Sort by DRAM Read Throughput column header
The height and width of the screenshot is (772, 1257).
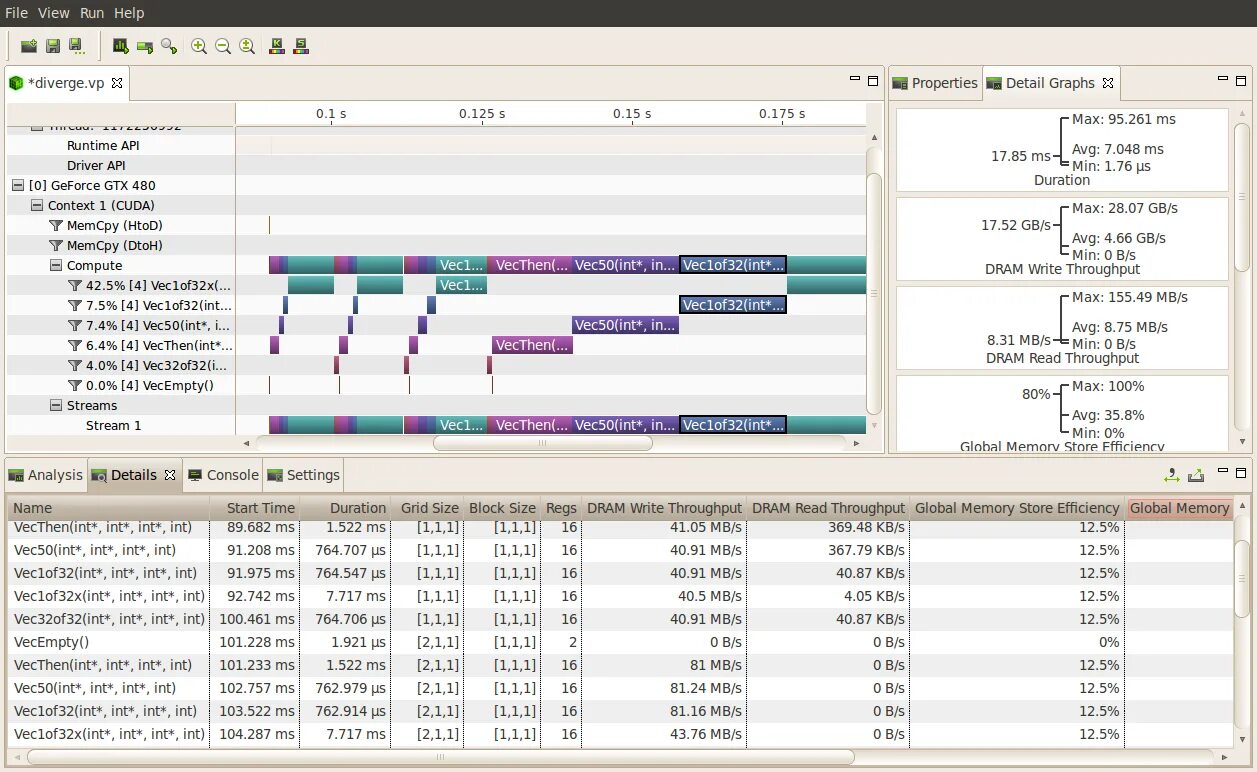(828, 508)
